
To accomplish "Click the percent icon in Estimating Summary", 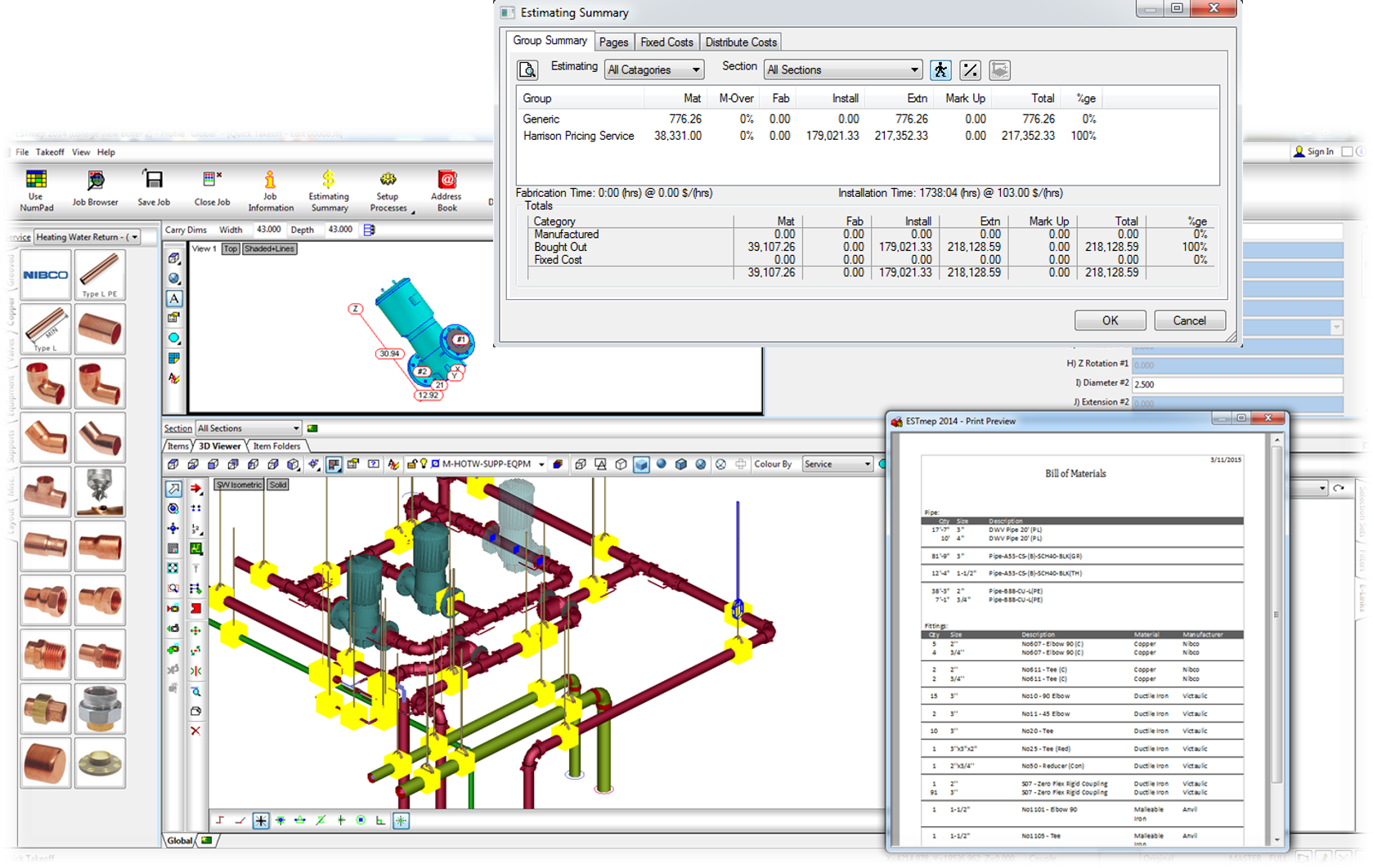I will click(x=970, y=70).
